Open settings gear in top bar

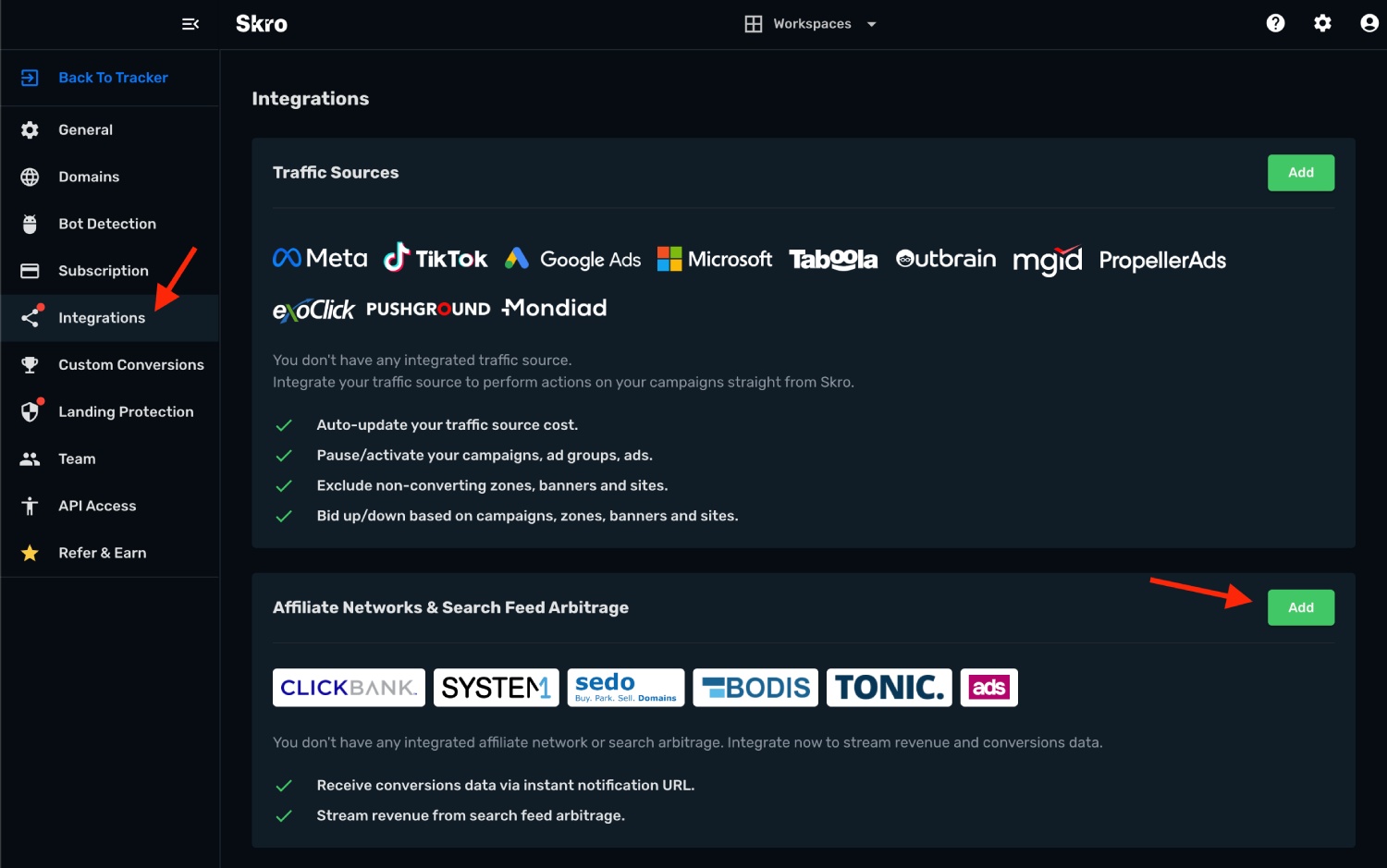point(1322,23)
